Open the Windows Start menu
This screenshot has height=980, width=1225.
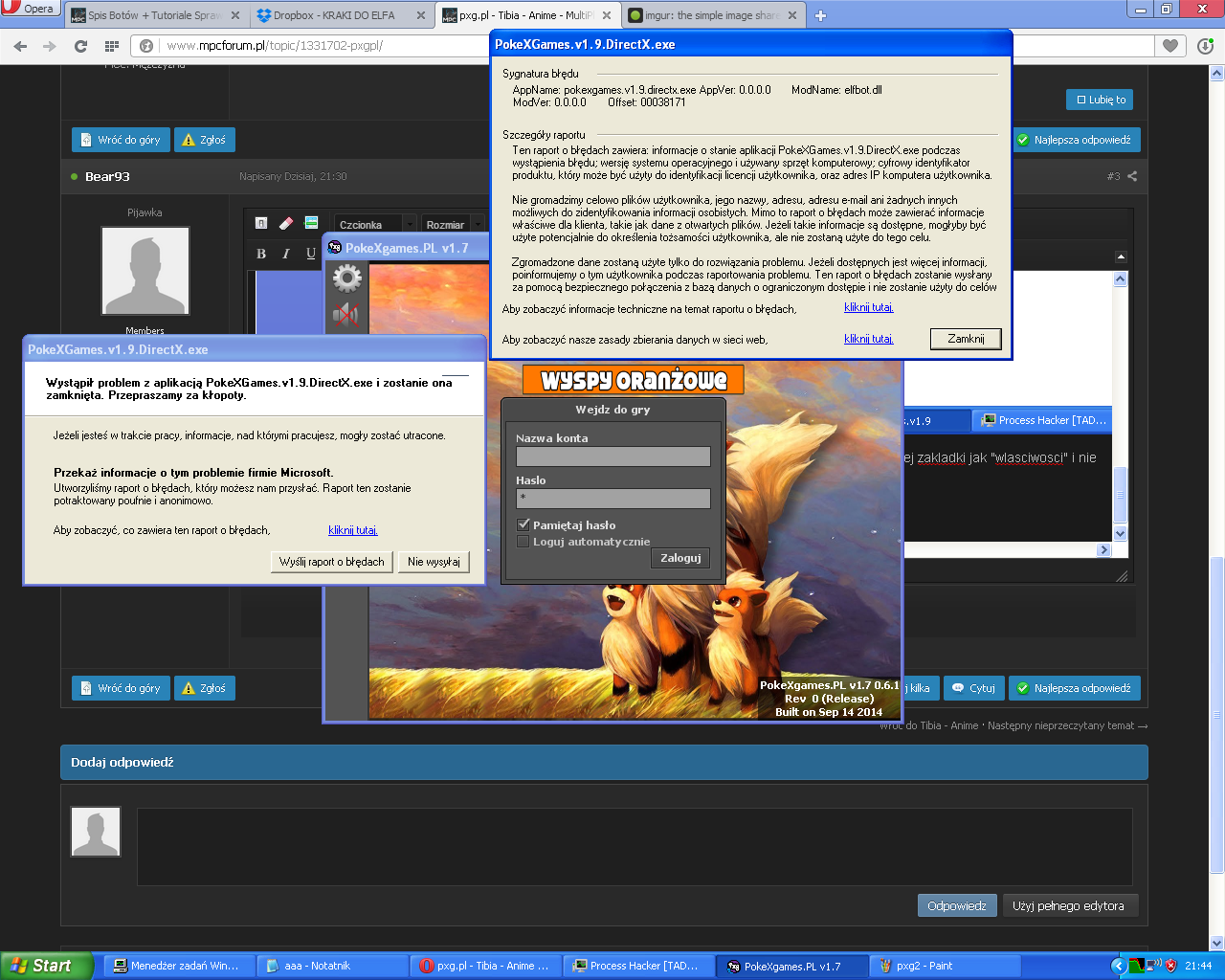click(47, 966)
